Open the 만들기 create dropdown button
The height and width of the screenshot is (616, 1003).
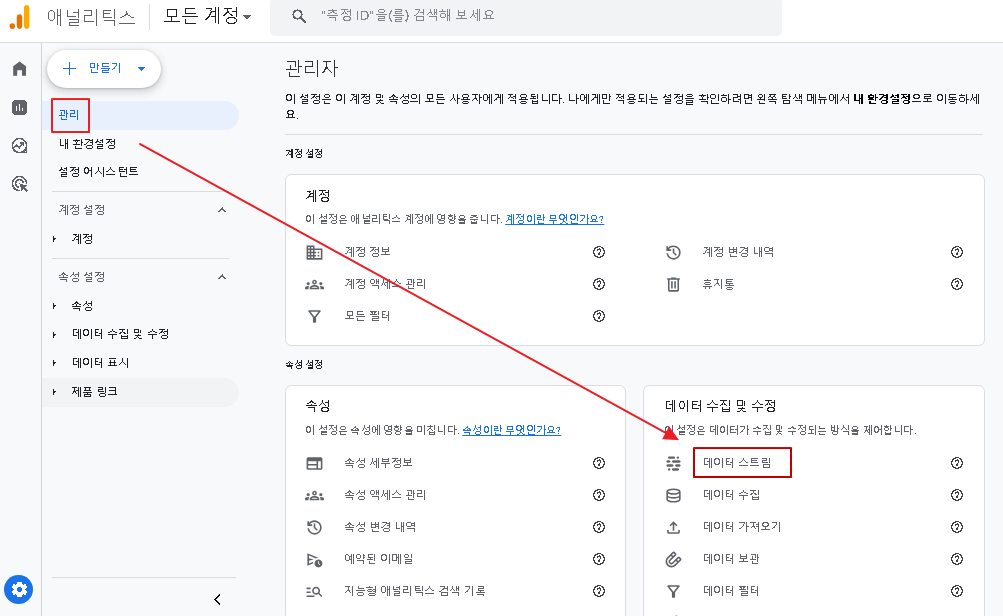(x=104, y=68)
